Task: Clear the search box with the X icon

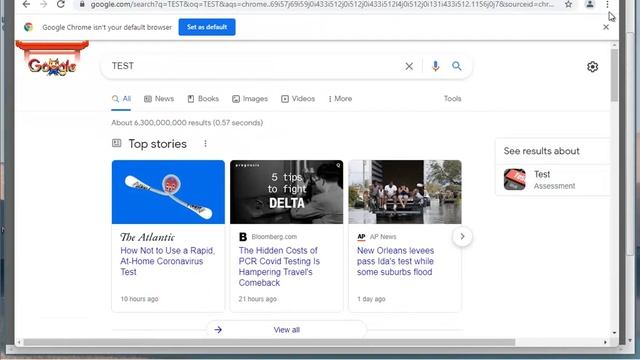Action: 409,66
